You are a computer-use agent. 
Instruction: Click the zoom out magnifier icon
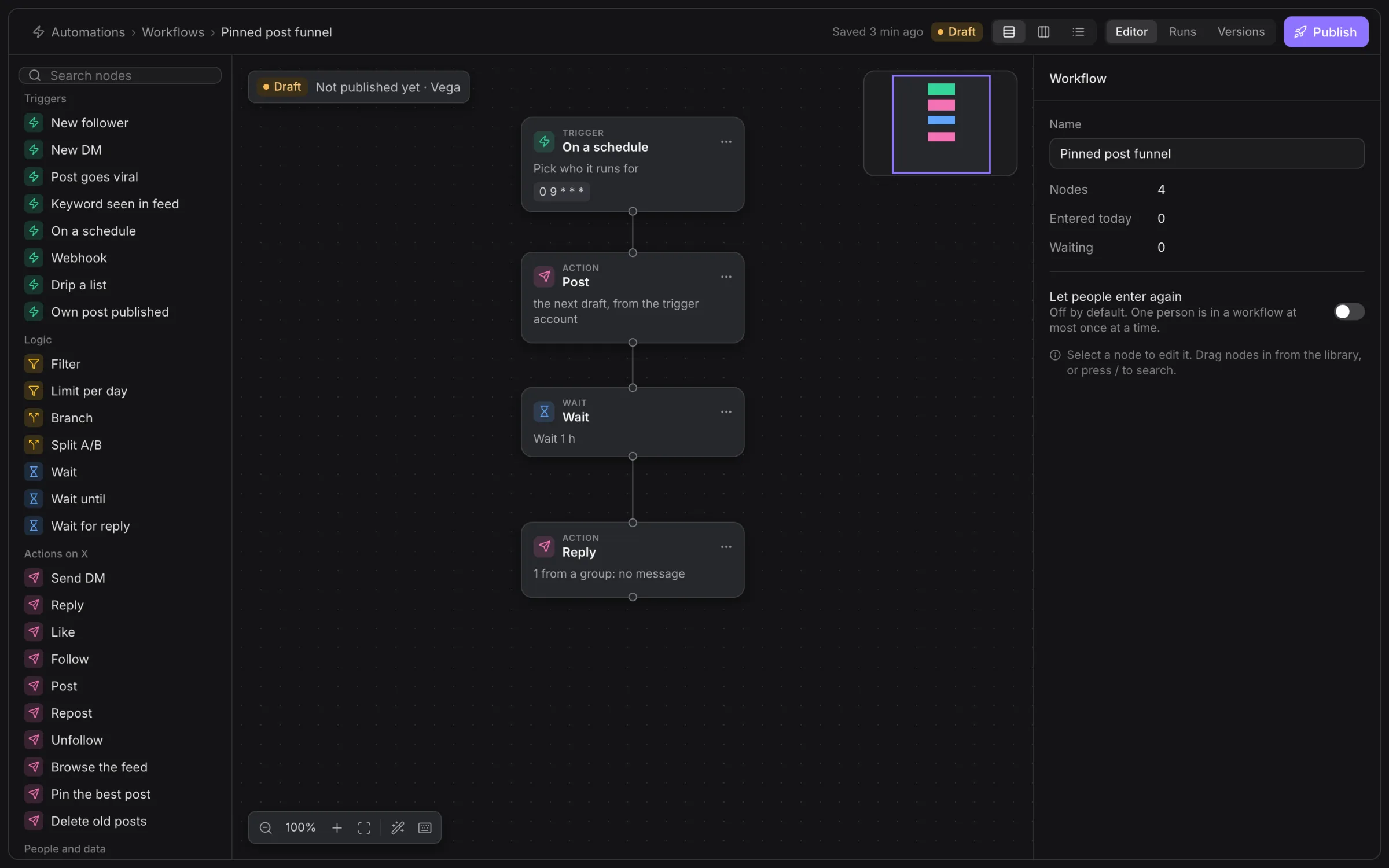pyautogui.click(x=266, y=827)
